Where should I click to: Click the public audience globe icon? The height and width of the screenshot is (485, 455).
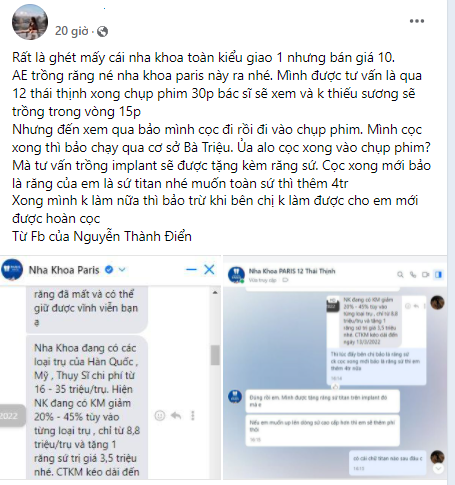102,31
